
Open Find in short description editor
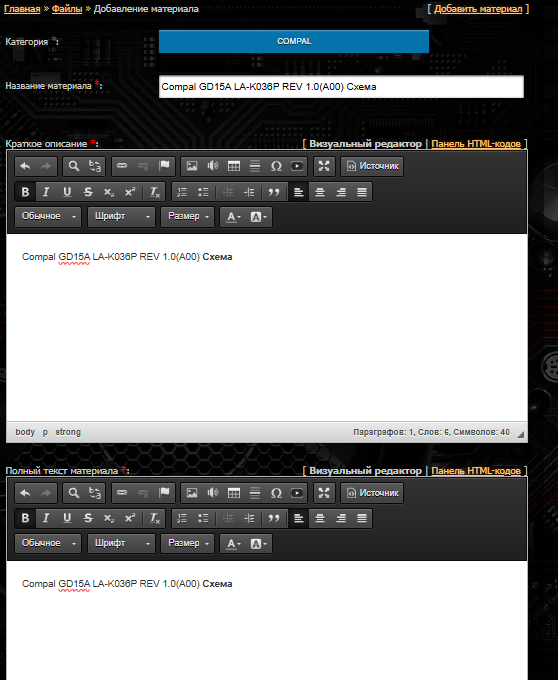click(x=74, y=166)
